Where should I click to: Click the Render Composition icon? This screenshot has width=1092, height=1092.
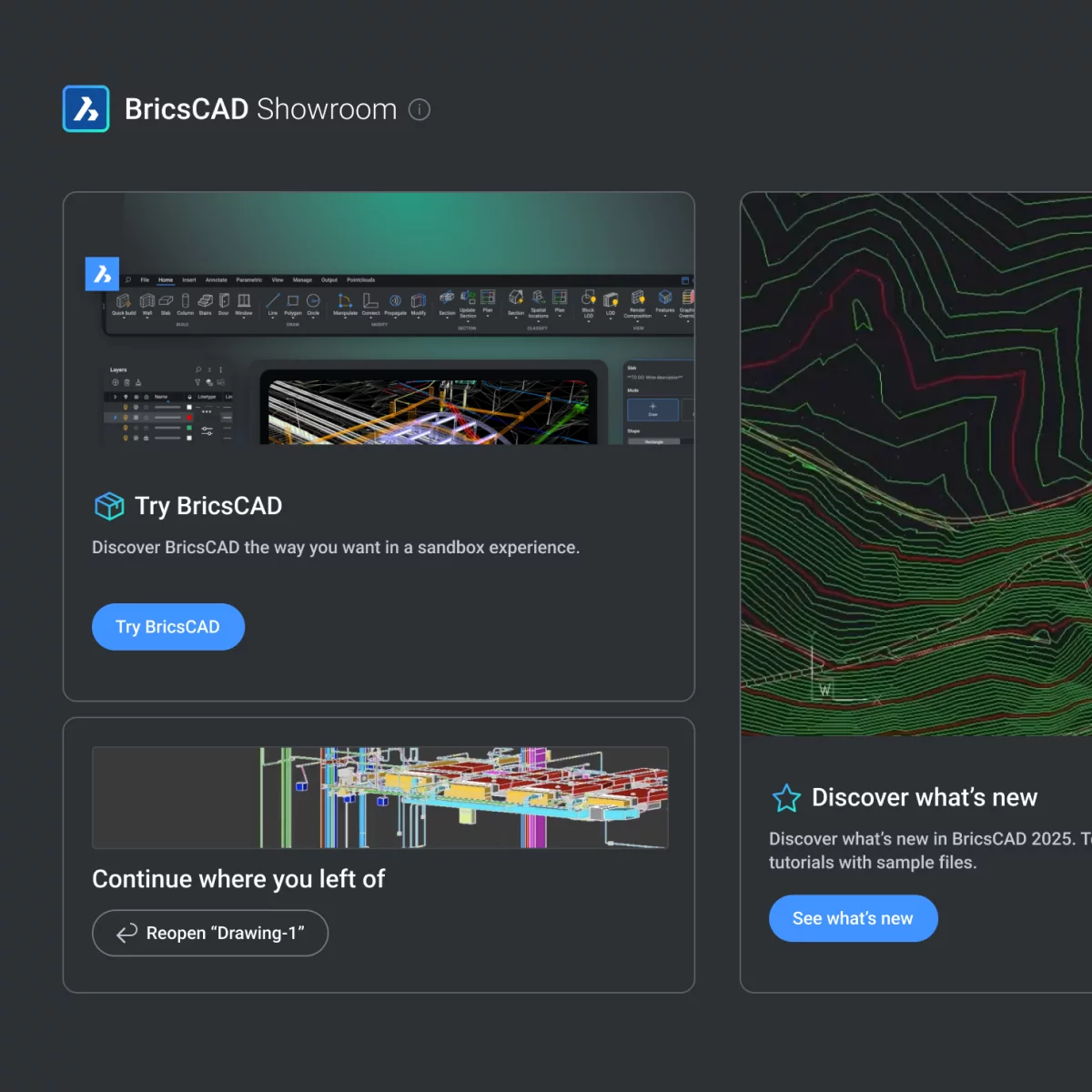pos(637,299)
